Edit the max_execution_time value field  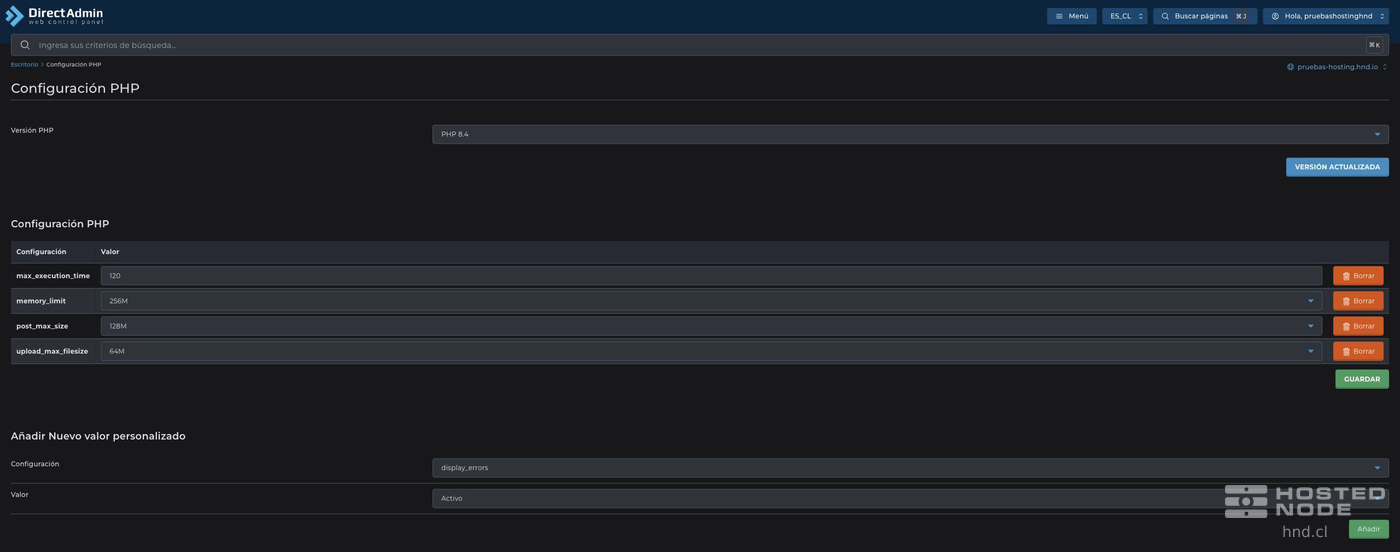click(x=711, y=276)
